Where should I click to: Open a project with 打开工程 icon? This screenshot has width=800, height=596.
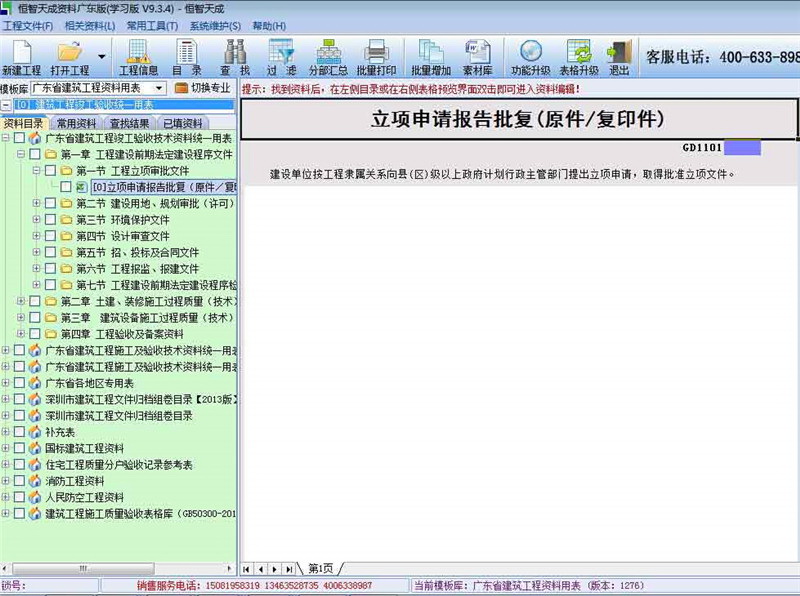tap(70, 58)
